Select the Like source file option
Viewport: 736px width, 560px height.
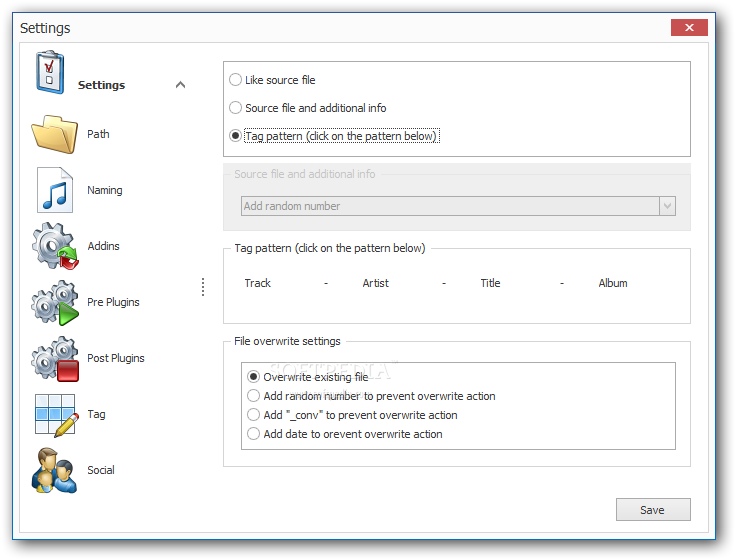272,80
